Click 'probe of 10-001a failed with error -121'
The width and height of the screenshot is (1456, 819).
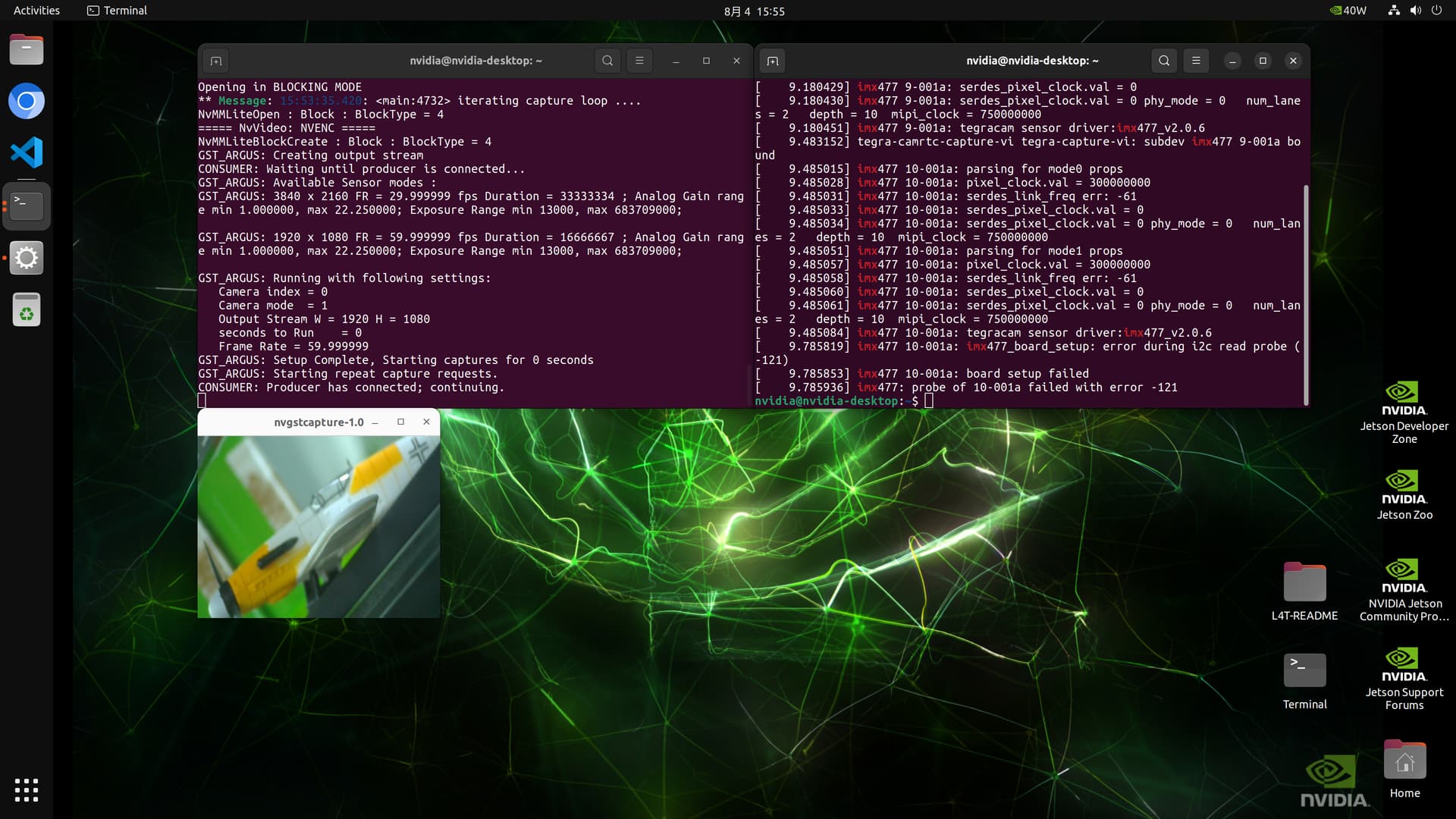pyautogui.click(x=1044, y=388)
